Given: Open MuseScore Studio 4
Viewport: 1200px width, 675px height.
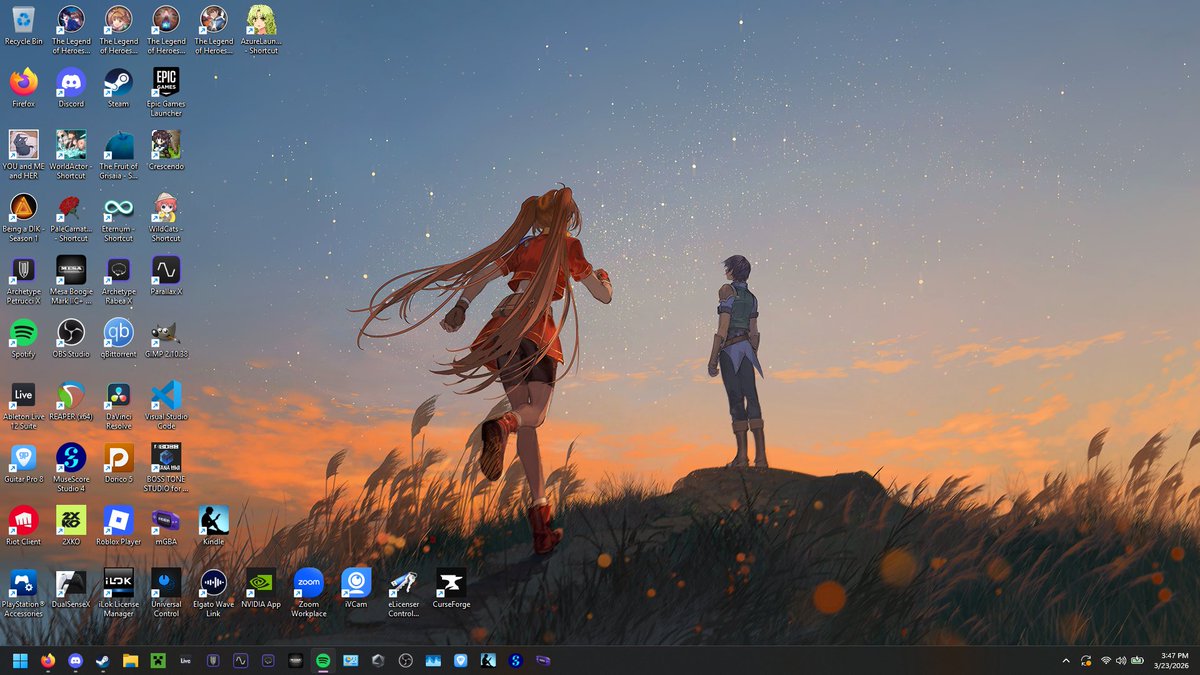Looking at the screenshot, I should coord(70,460).
